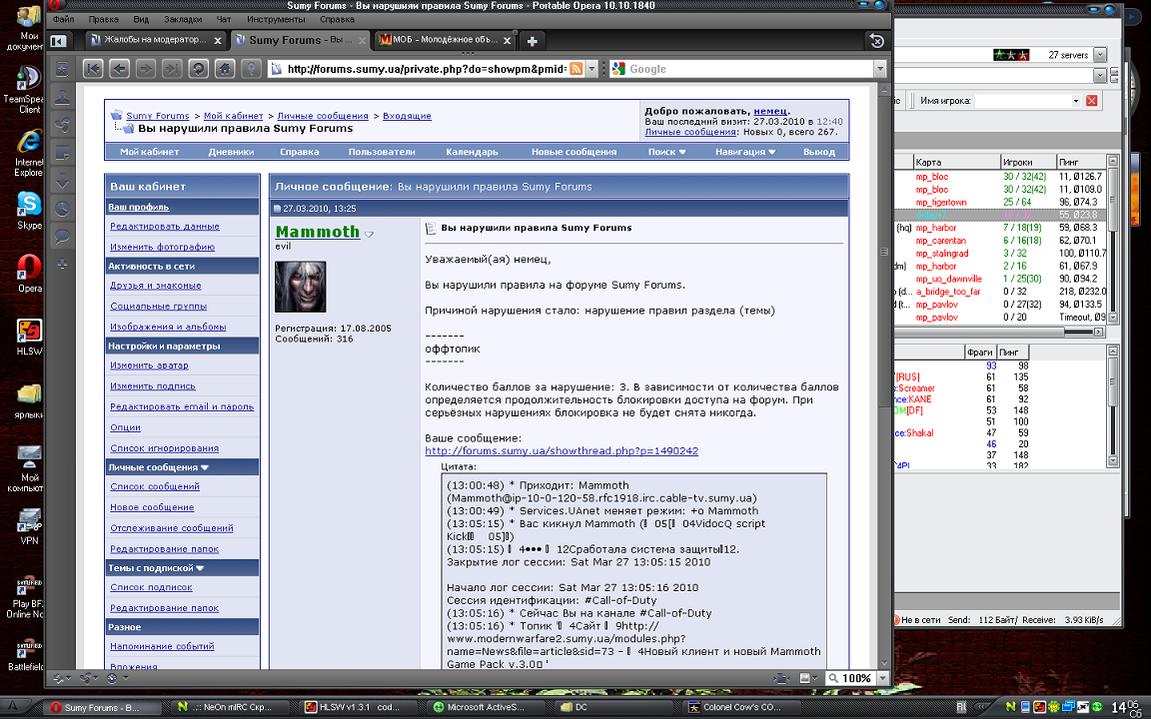Close the МОБ tab
Viewport: 1151px width, 719px height.
[x=508, y=41]
